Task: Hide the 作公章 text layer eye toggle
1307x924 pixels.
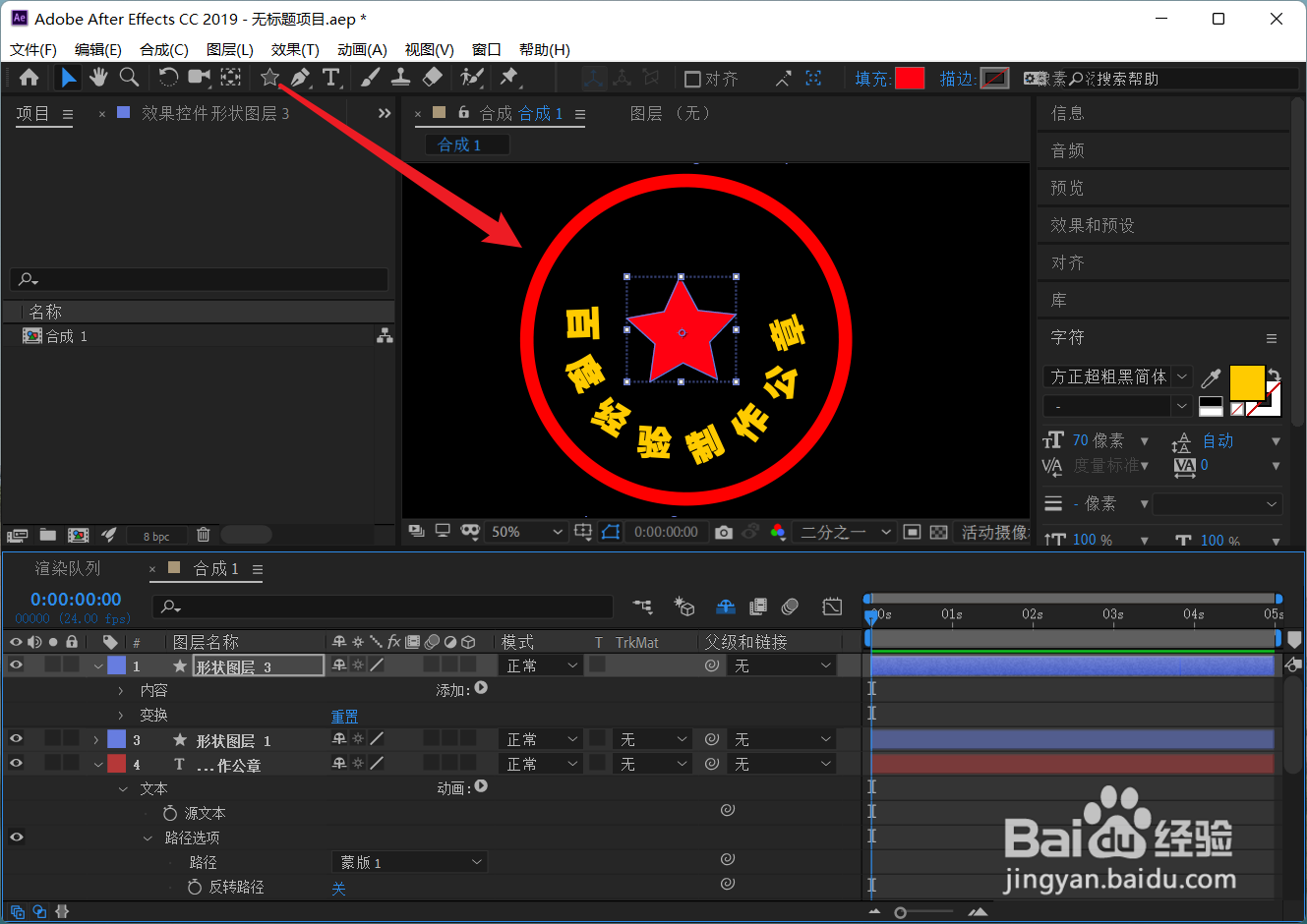Action: tap(16, 764)
